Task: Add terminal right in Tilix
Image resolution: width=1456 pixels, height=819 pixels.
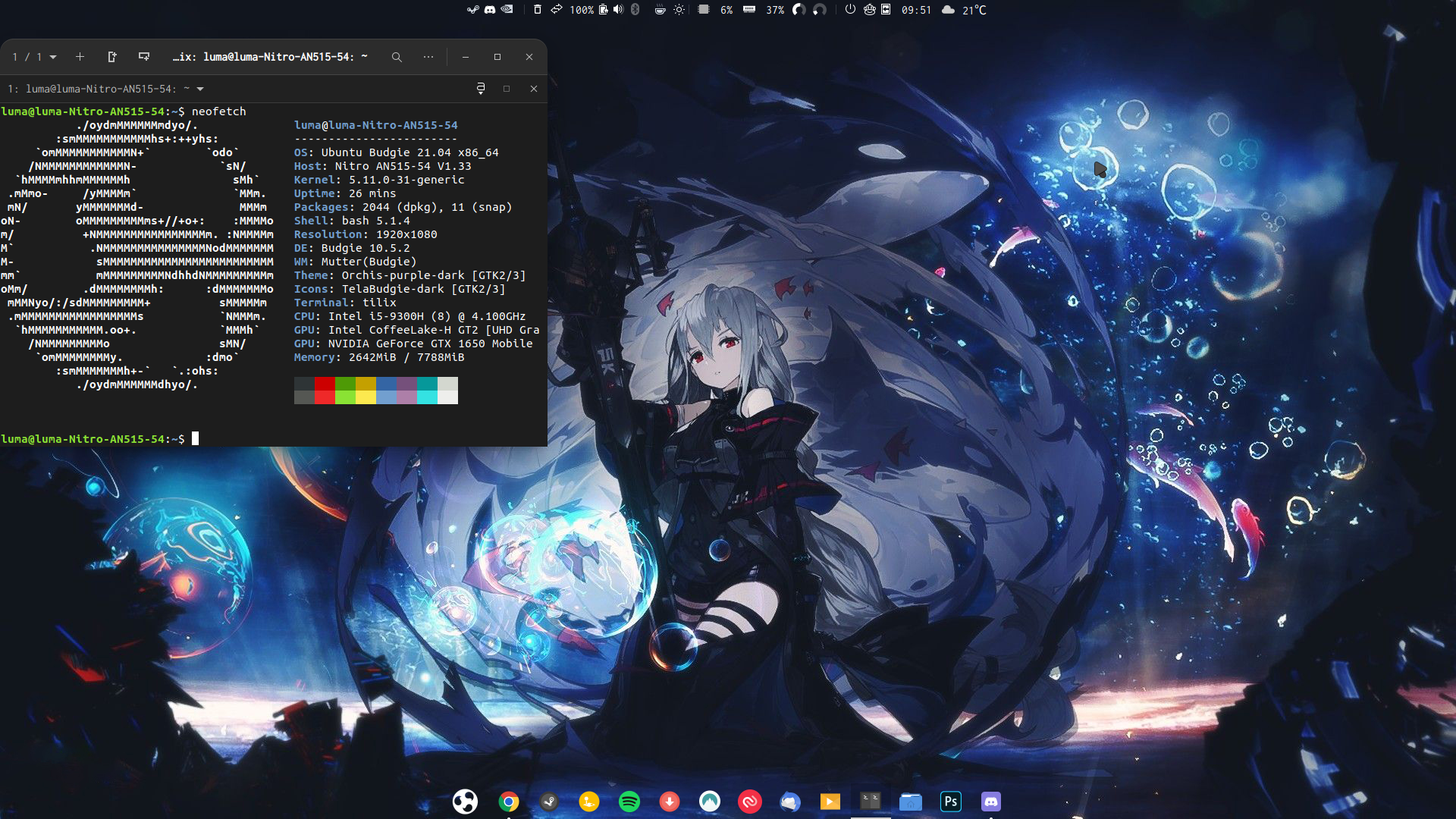Action: [112, 57]
